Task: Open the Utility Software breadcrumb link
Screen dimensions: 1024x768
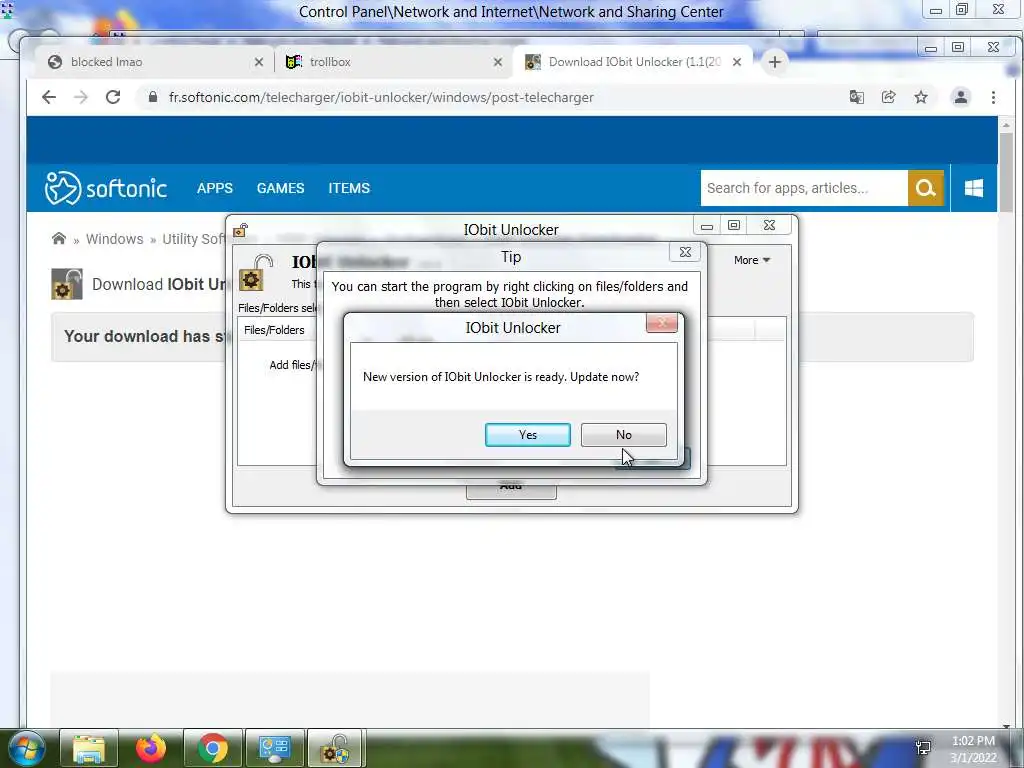Action: [x=193, y=239]
